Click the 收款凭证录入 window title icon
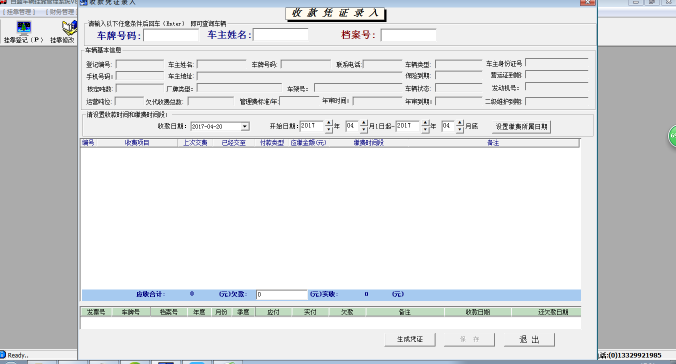Viewport: 676px width, 364px height. click(x=84, y=2)
